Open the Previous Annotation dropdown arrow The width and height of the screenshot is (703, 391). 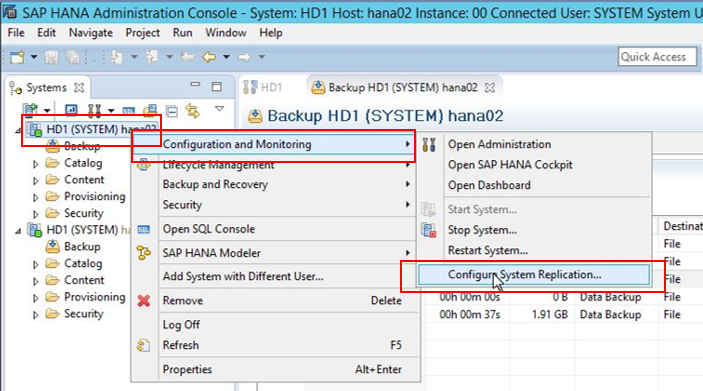pos(169,57)
